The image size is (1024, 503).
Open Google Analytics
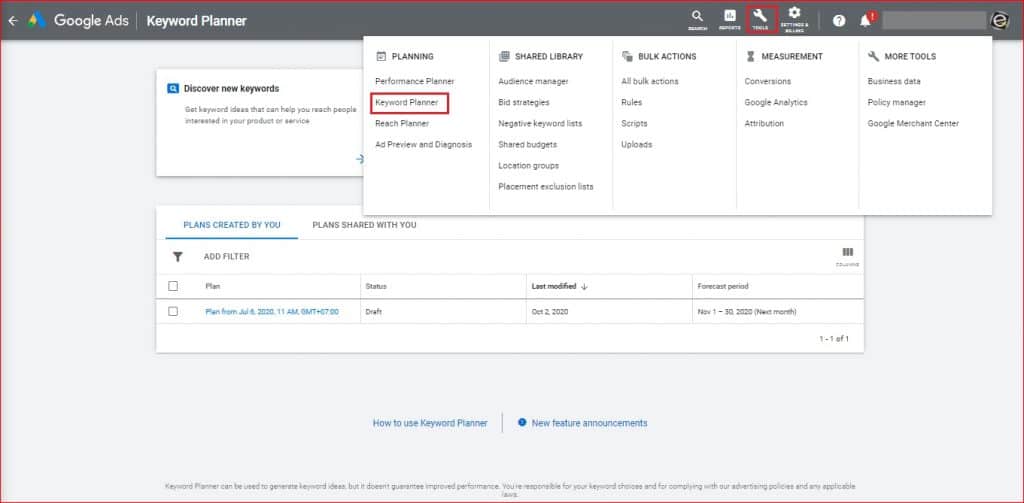coord(776,103)
